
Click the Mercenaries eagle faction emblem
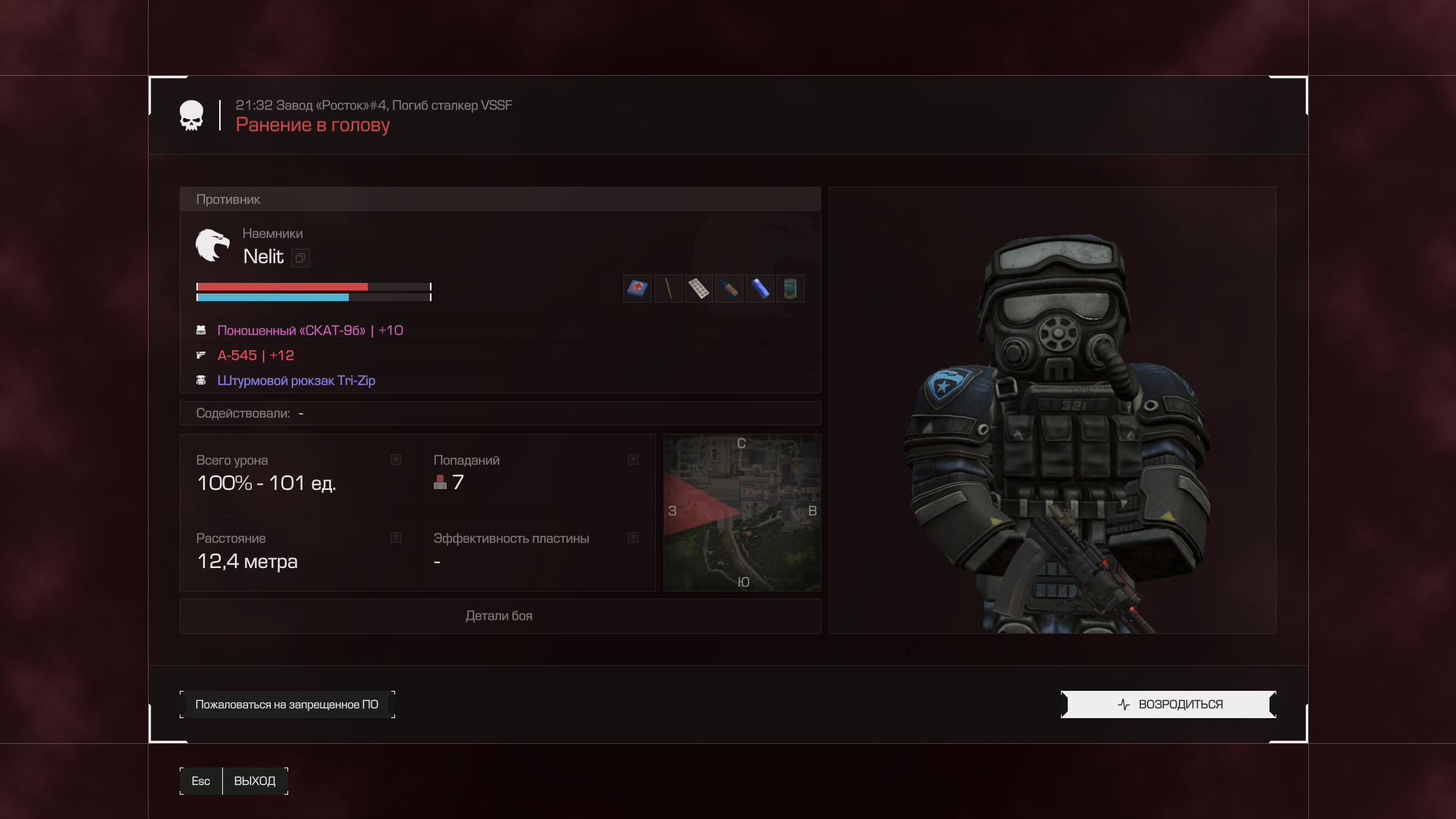[212, 246]
